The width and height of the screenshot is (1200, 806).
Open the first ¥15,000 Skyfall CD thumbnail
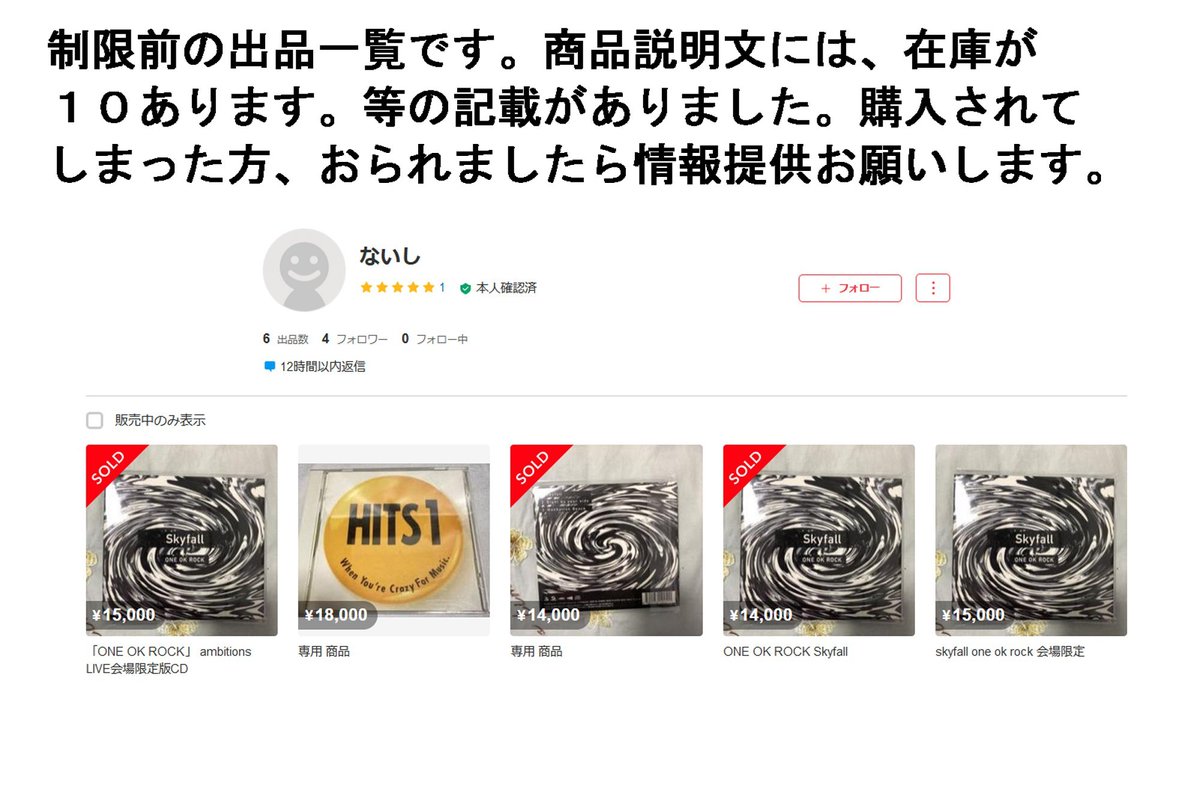click(182, 540)
